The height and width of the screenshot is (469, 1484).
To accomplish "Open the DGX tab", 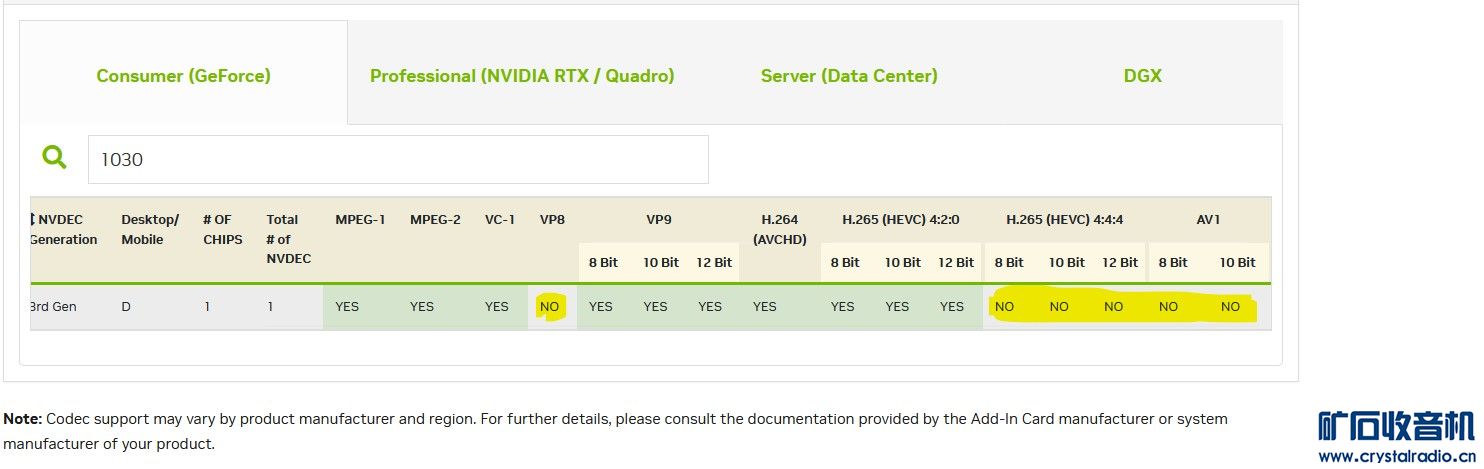I will click(x=1142, y=76).
